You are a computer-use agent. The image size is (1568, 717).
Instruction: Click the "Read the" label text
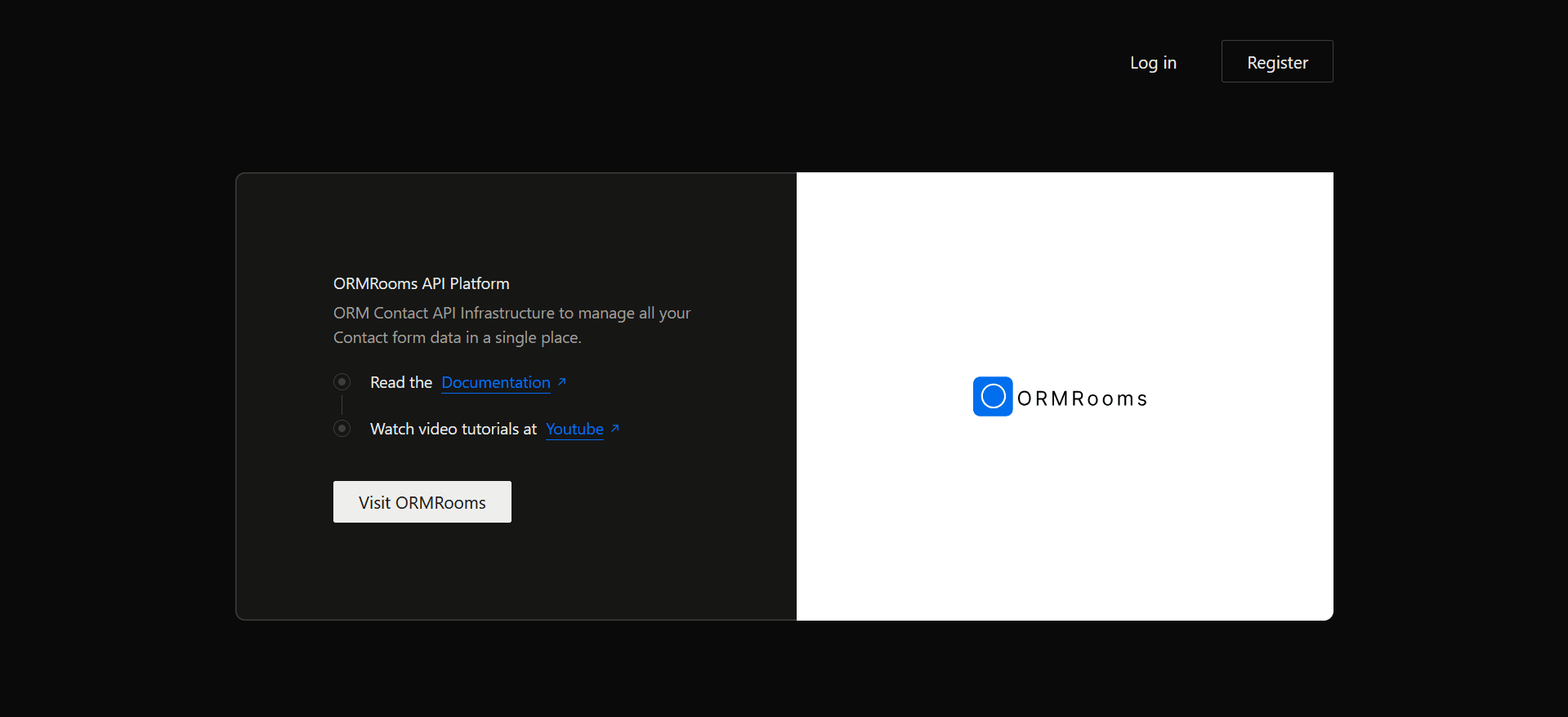400,382
